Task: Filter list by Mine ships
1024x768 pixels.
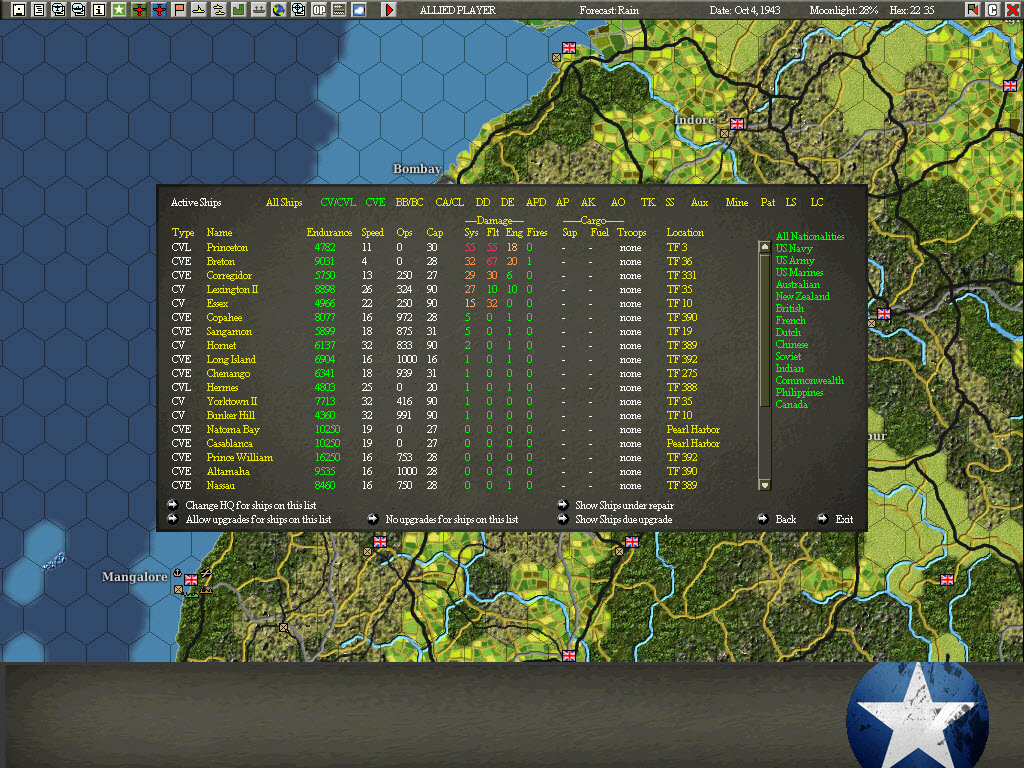Action: [x=737, y=202]
